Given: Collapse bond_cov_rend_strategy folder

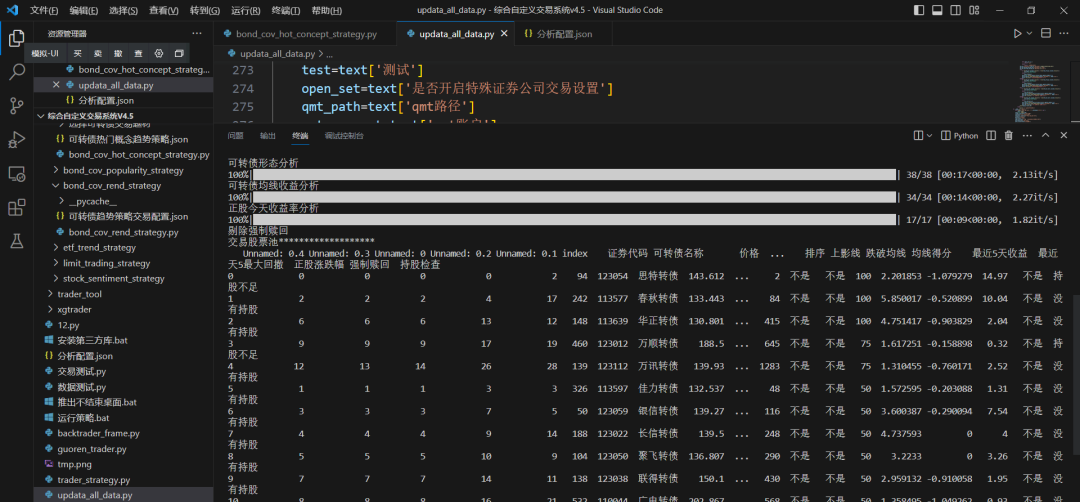Looking at the screenshot, I should pos(112,185).
